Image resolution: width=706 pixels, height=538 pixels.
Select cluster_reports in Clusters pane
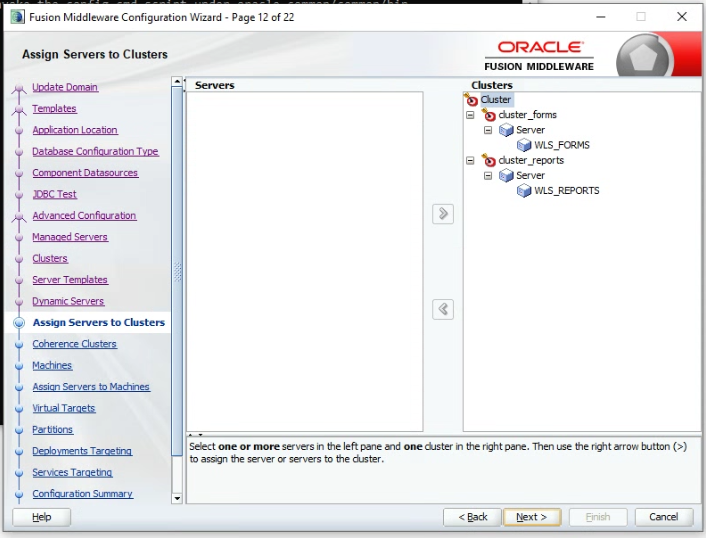tap(531, 160)
